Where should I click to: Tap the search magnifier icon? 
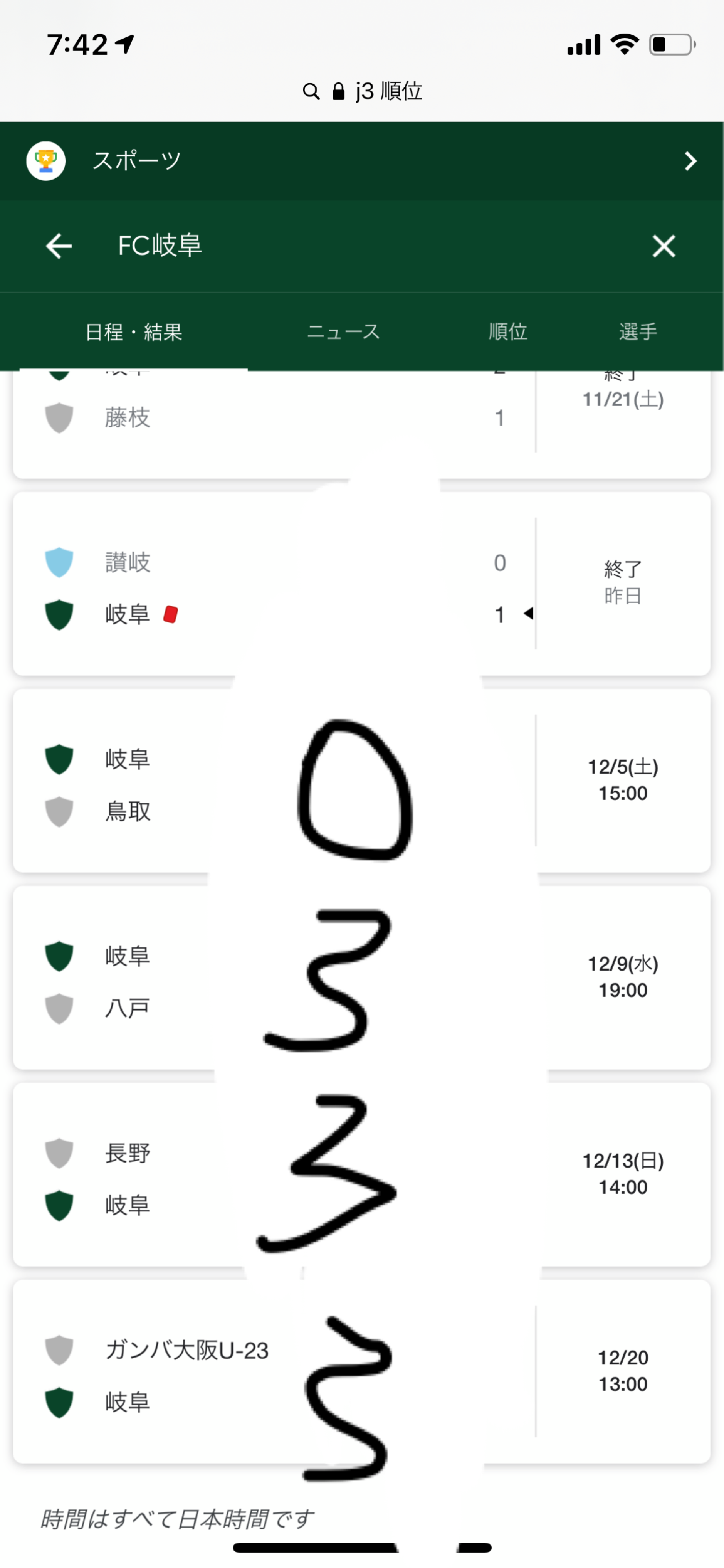pyautogui.click(x=311, y=91)
